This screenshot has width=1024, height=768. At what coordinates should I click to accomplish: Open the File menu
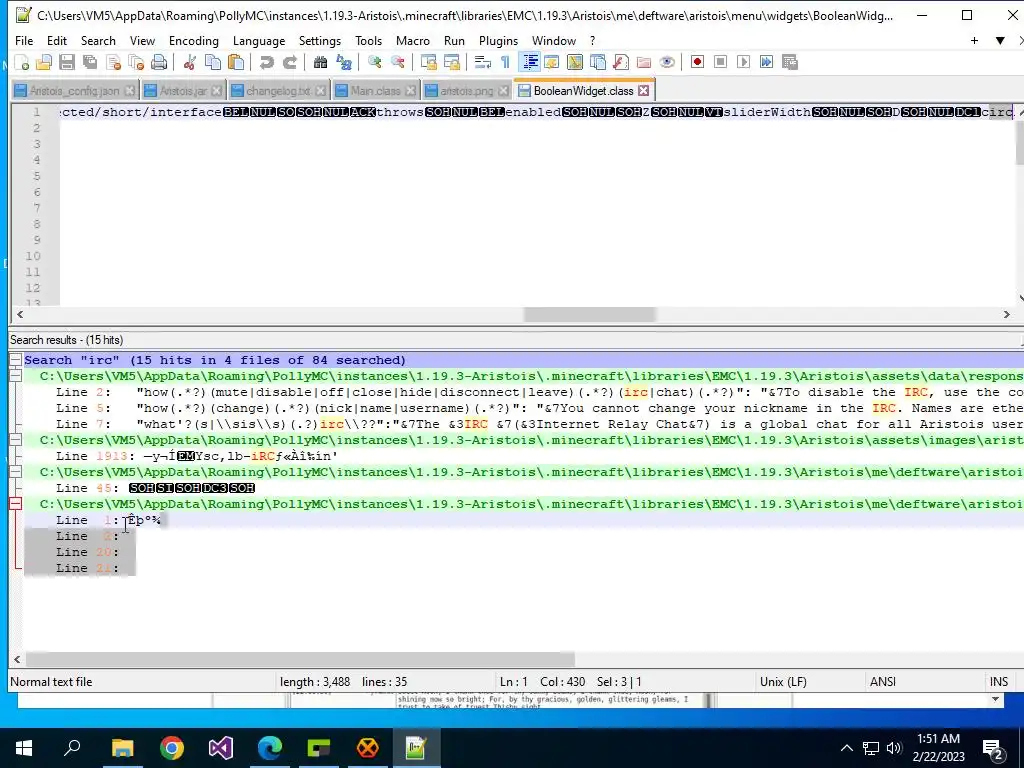pyautogui.click(x=24, y=40)
